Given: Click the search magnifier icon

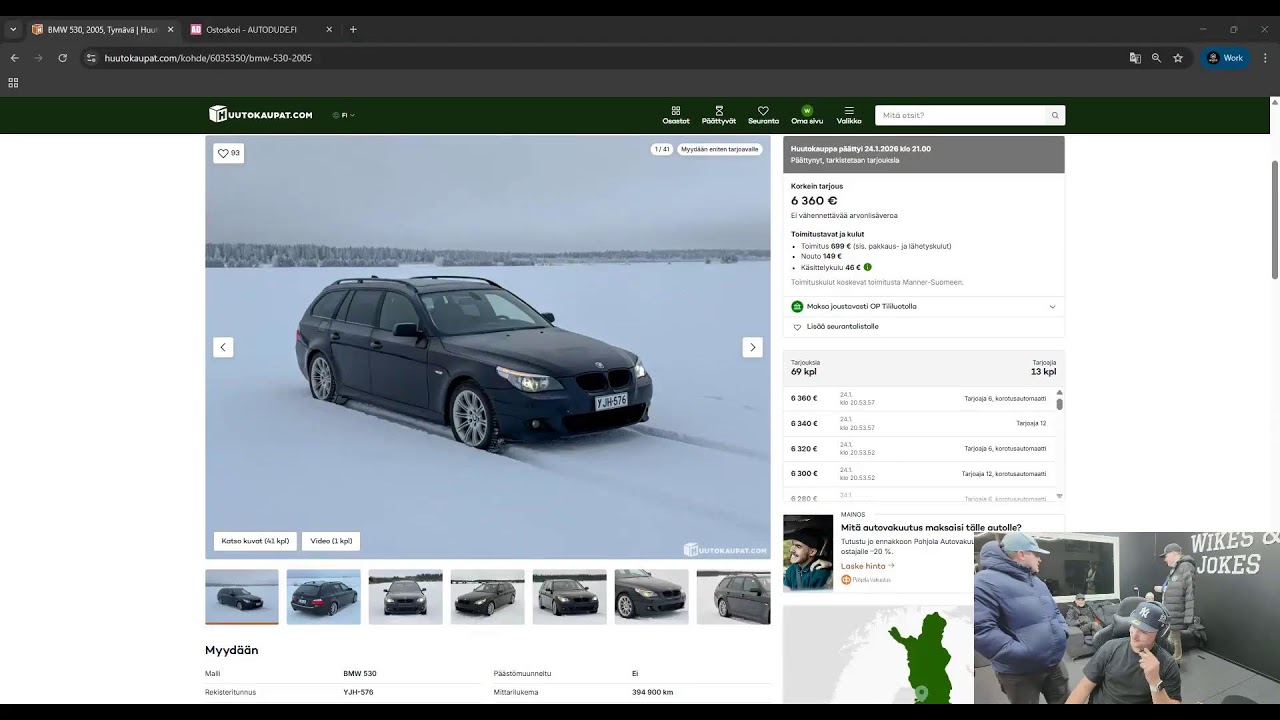Looking at the screenshot, I should (x=1054, y=115).
